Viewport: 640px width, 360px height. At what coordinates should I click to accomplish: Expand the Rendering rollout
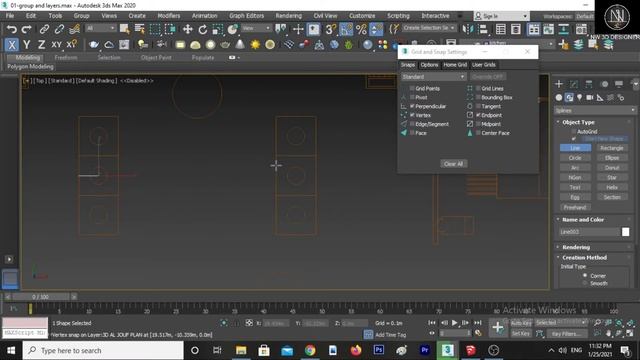pos(576,247)
